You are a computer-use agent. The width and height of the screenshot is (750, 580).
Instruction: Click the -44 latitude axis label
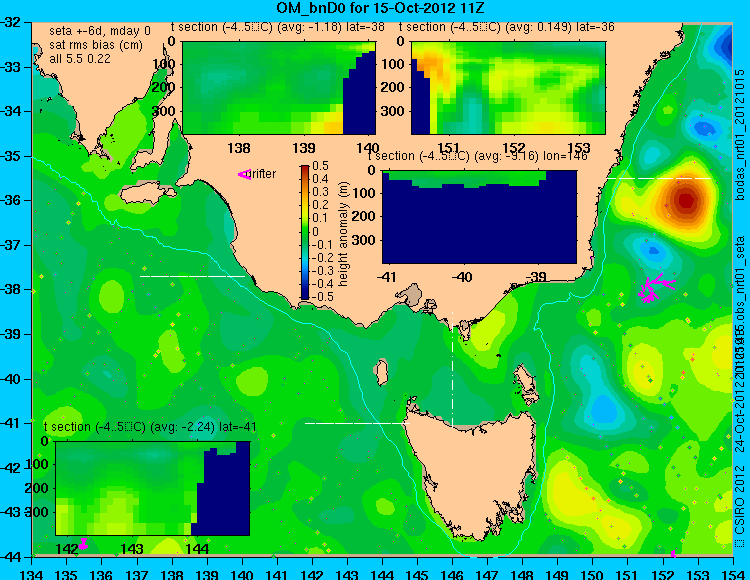click(12, 557)
